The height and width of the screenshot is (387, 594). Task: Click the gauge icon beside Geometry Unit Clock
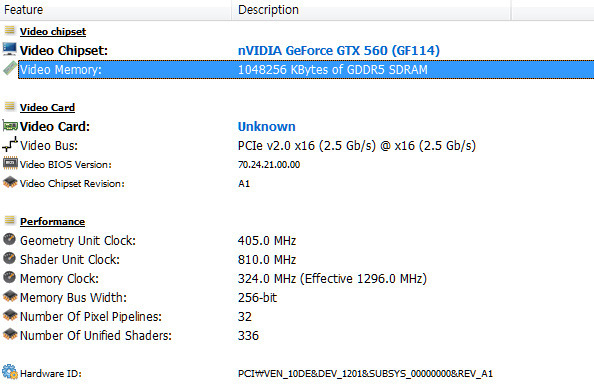[9, 239]
